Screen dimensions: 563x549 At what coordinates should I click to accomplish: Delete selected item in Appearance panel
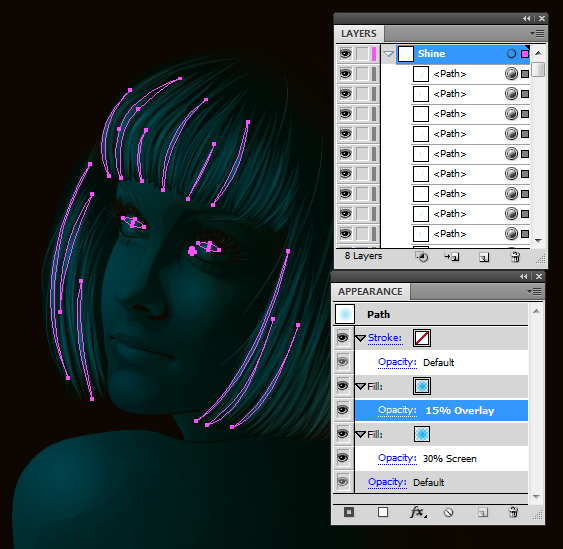513,512
